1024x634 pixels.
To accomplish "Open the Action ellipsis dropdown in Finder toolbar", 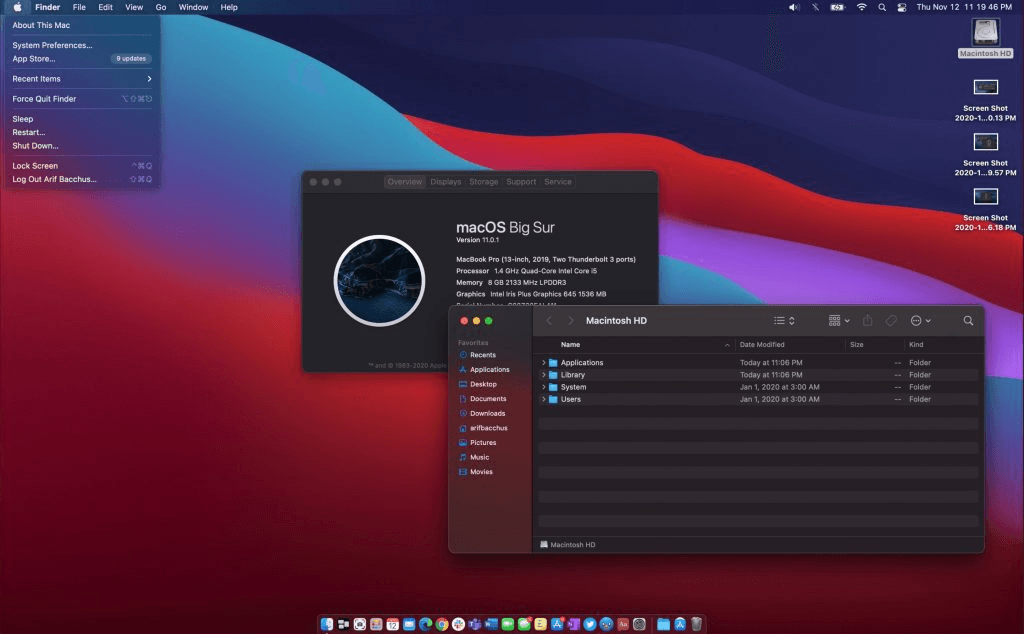I will (x=920, y=321).
